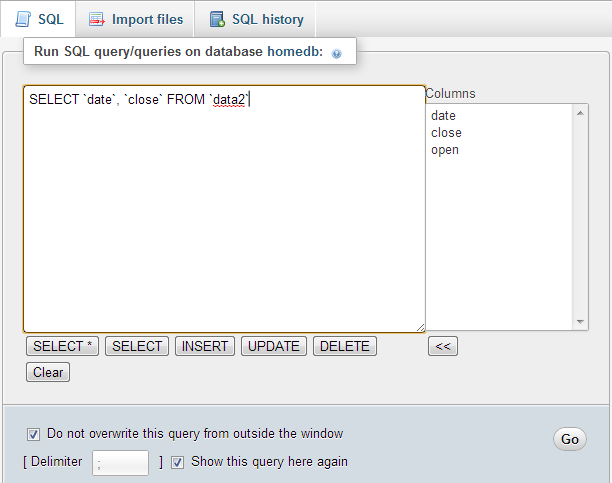612x483 pixels.
Task: Click the plain SELECT button
Action: (137, 346)
